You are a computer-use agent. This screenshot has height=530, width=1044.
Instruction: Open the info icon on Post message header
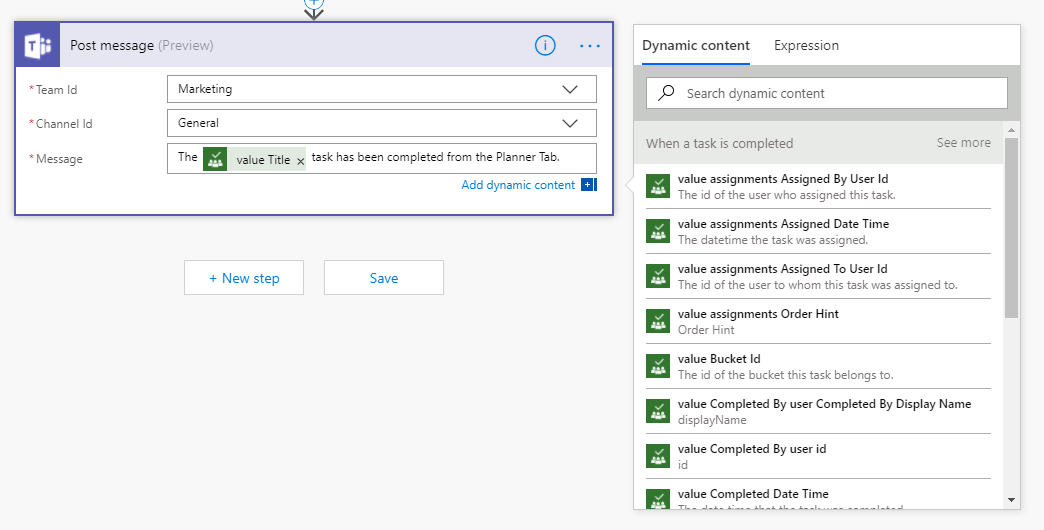pyautogui.click(x=545, y=45)
